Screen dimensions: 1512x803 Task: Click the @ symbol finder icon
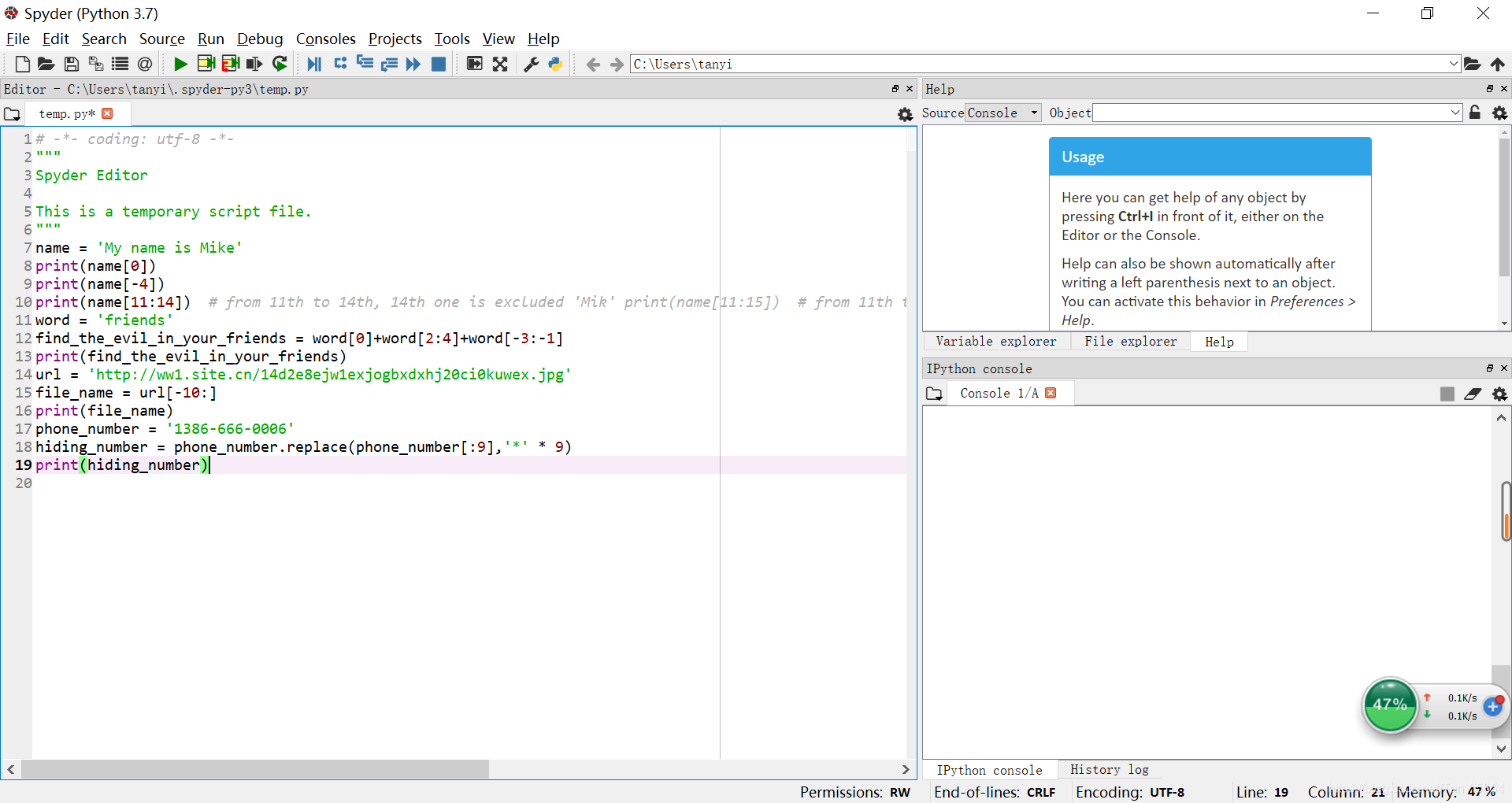click(x=145, y=64)
